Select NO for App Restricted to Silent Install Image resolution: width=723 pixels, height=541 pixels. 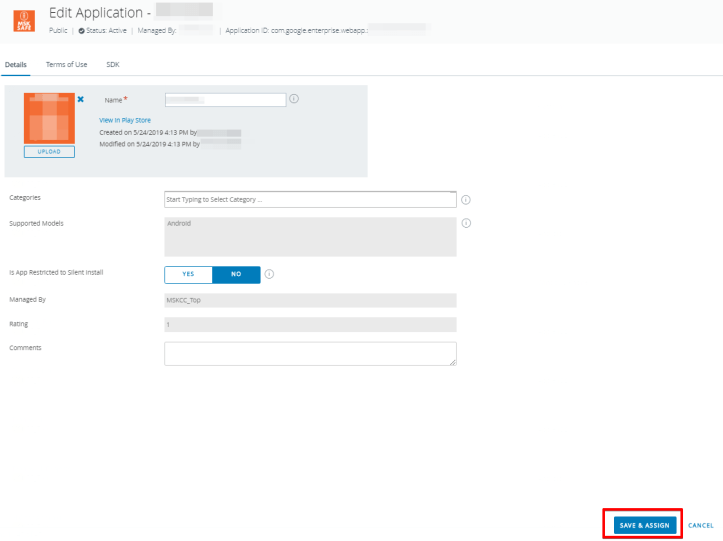[x=236, y=274]
